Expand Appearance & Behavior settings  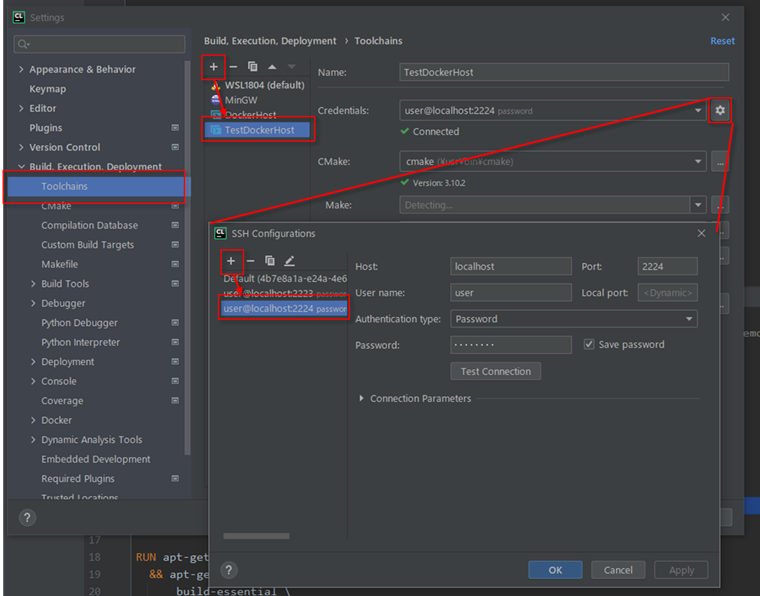point(21,69)
